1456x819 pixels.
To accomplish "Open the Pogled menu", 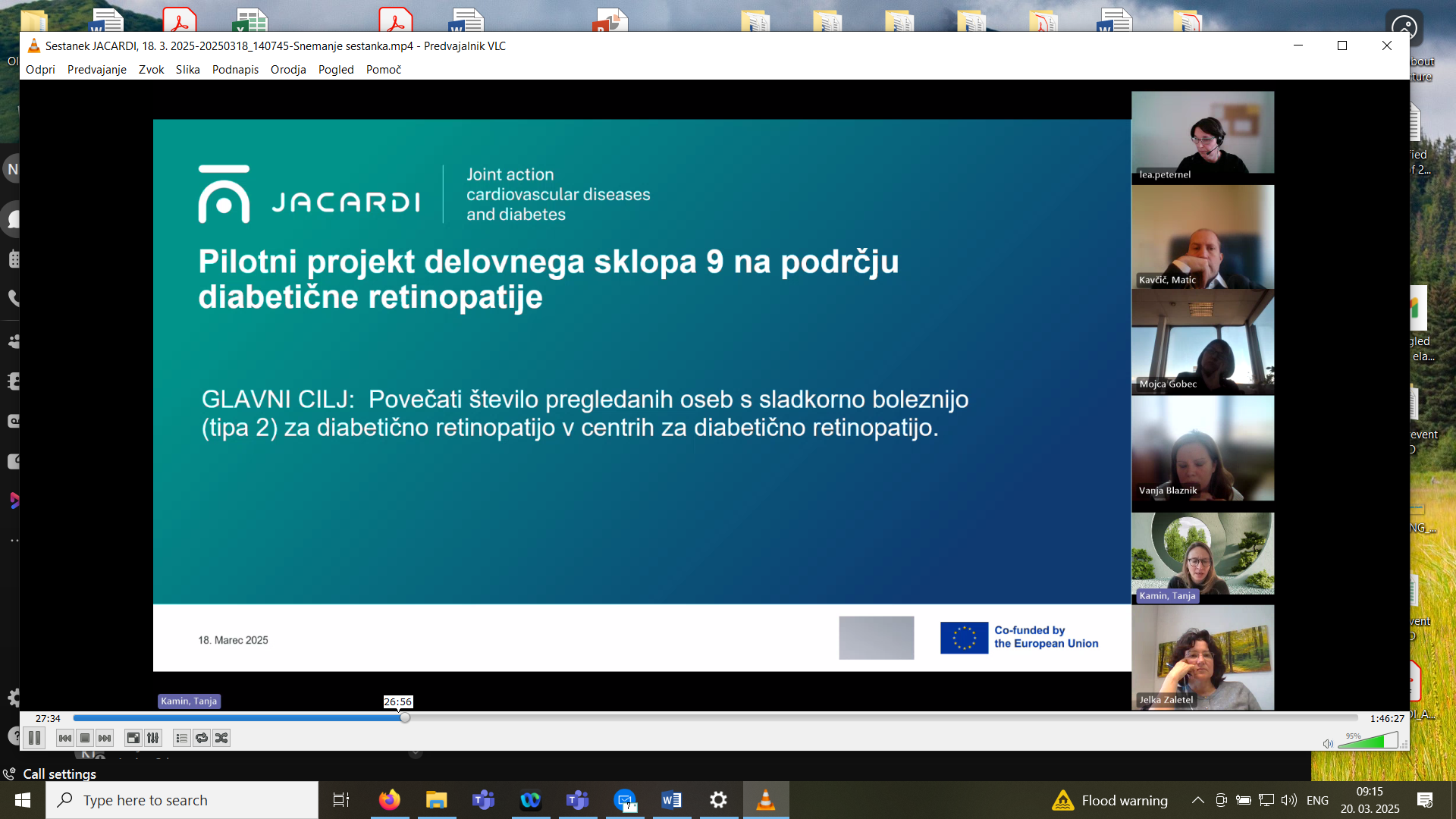I will [x=336, y=69].
